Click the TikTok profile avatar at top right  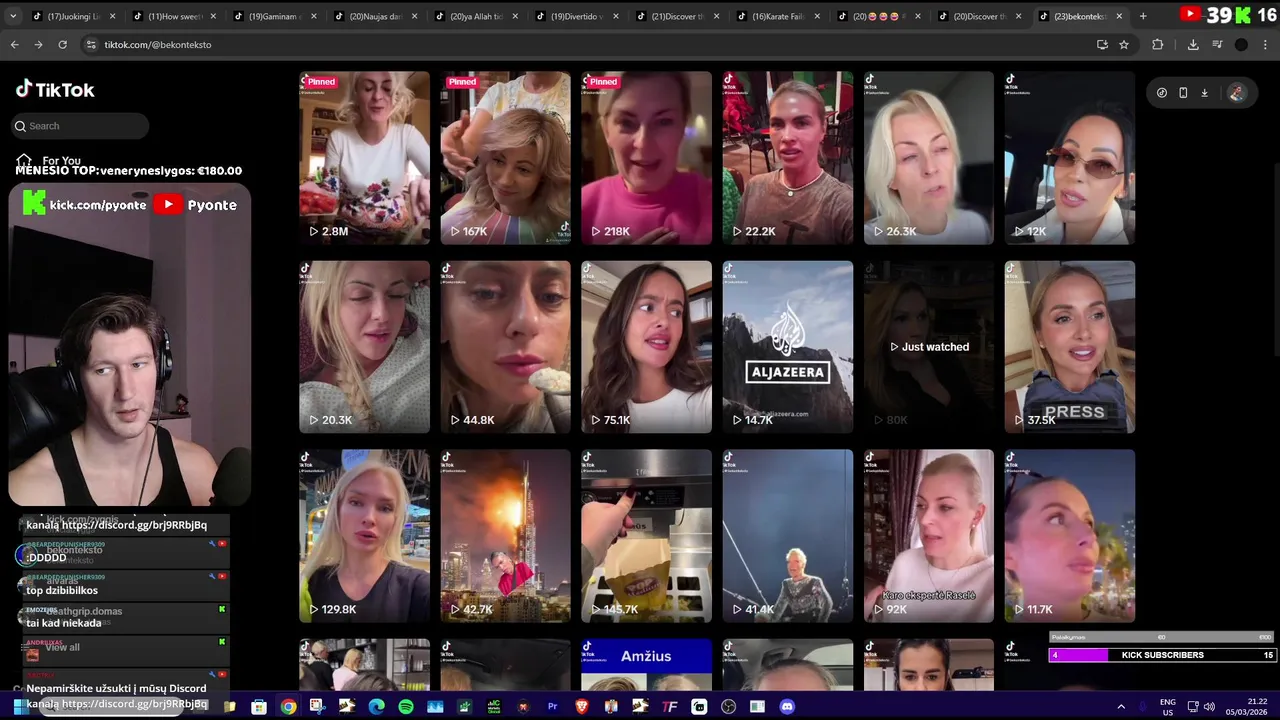coord(1236,93)
